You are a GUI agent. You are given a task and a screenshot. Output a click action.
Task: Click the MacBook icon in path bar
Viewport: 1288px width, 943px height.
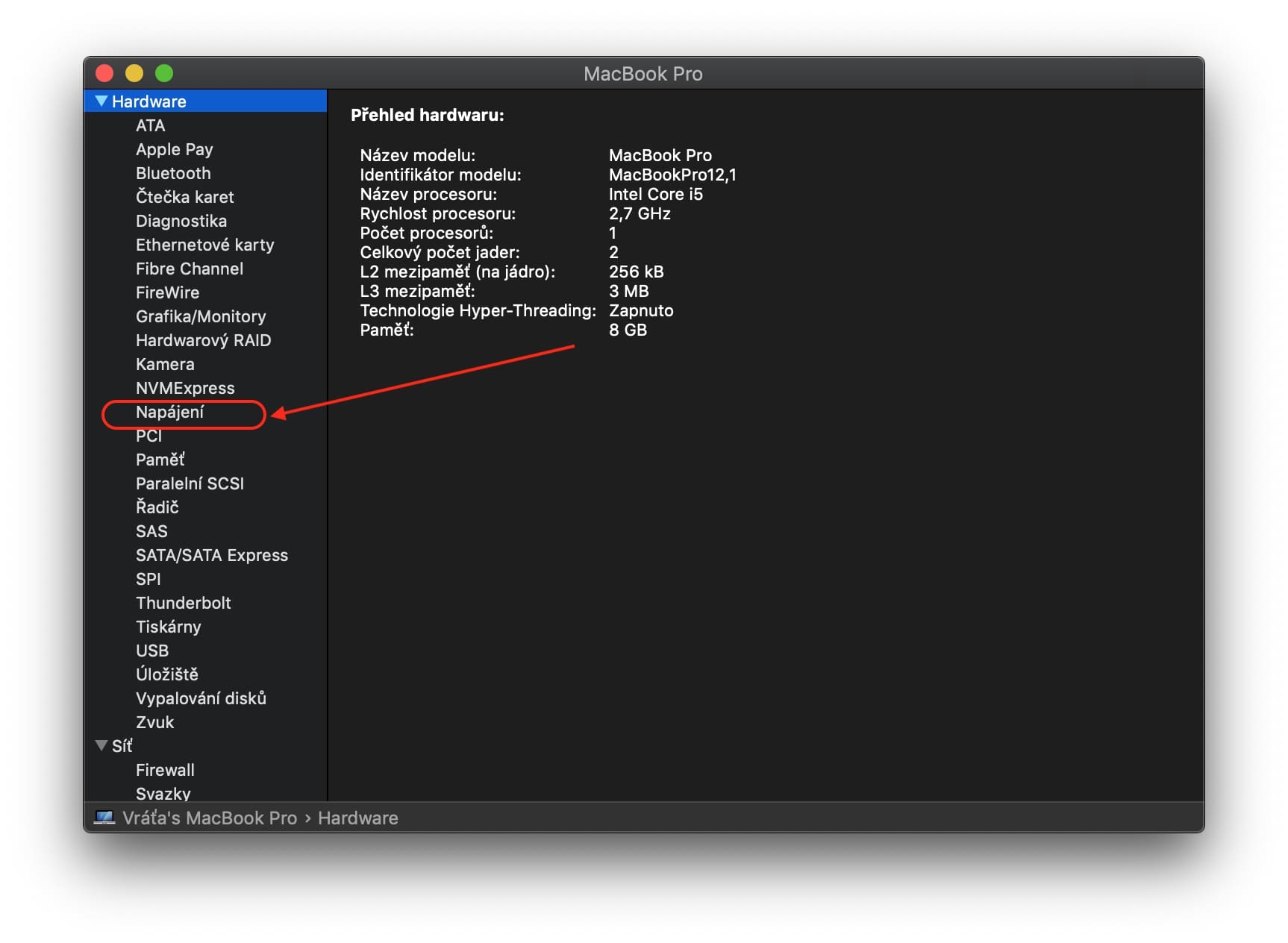pyautogui.click(x=104, y=818)
